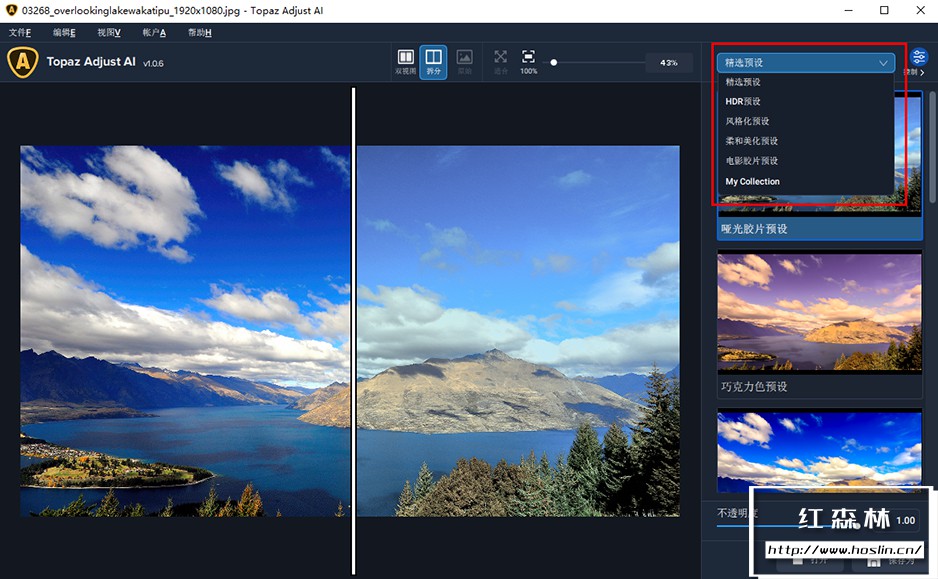Open the 帐户A menu
The width and height of the screenshot is (938, 579).
click(x=154, y=32)
